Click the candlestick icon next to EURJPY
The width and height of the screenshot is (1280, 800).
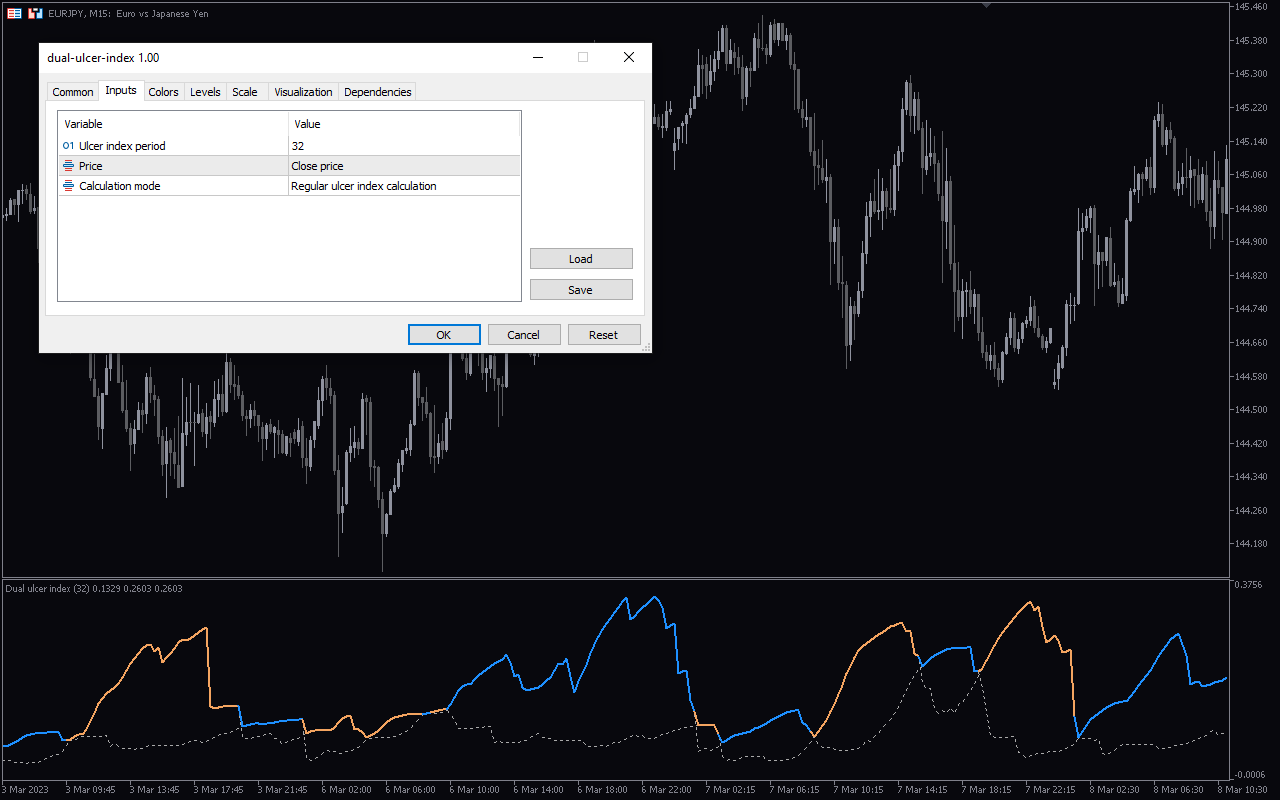[35, 14]
